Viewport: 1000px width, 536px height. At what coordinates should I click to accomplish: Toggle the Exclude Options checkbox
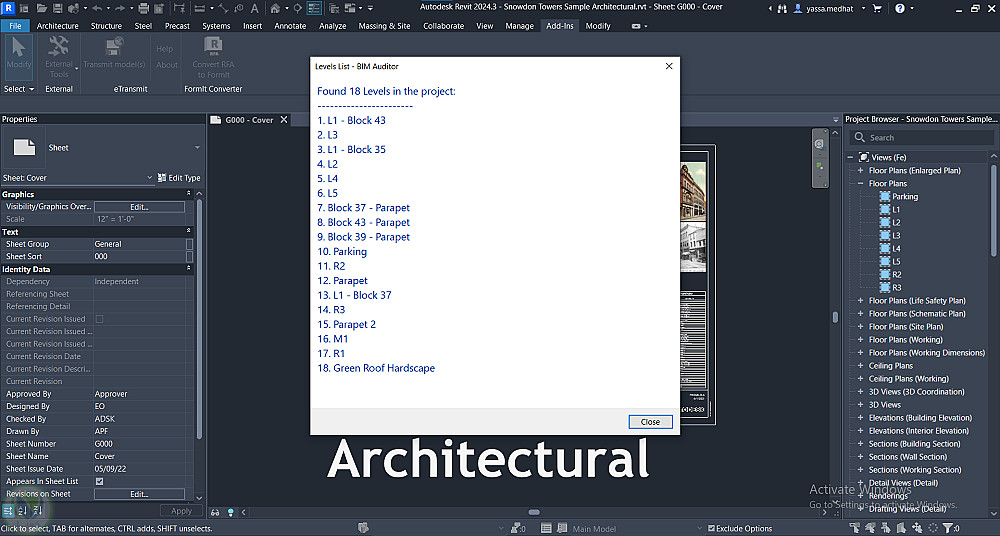coord(711,528)
